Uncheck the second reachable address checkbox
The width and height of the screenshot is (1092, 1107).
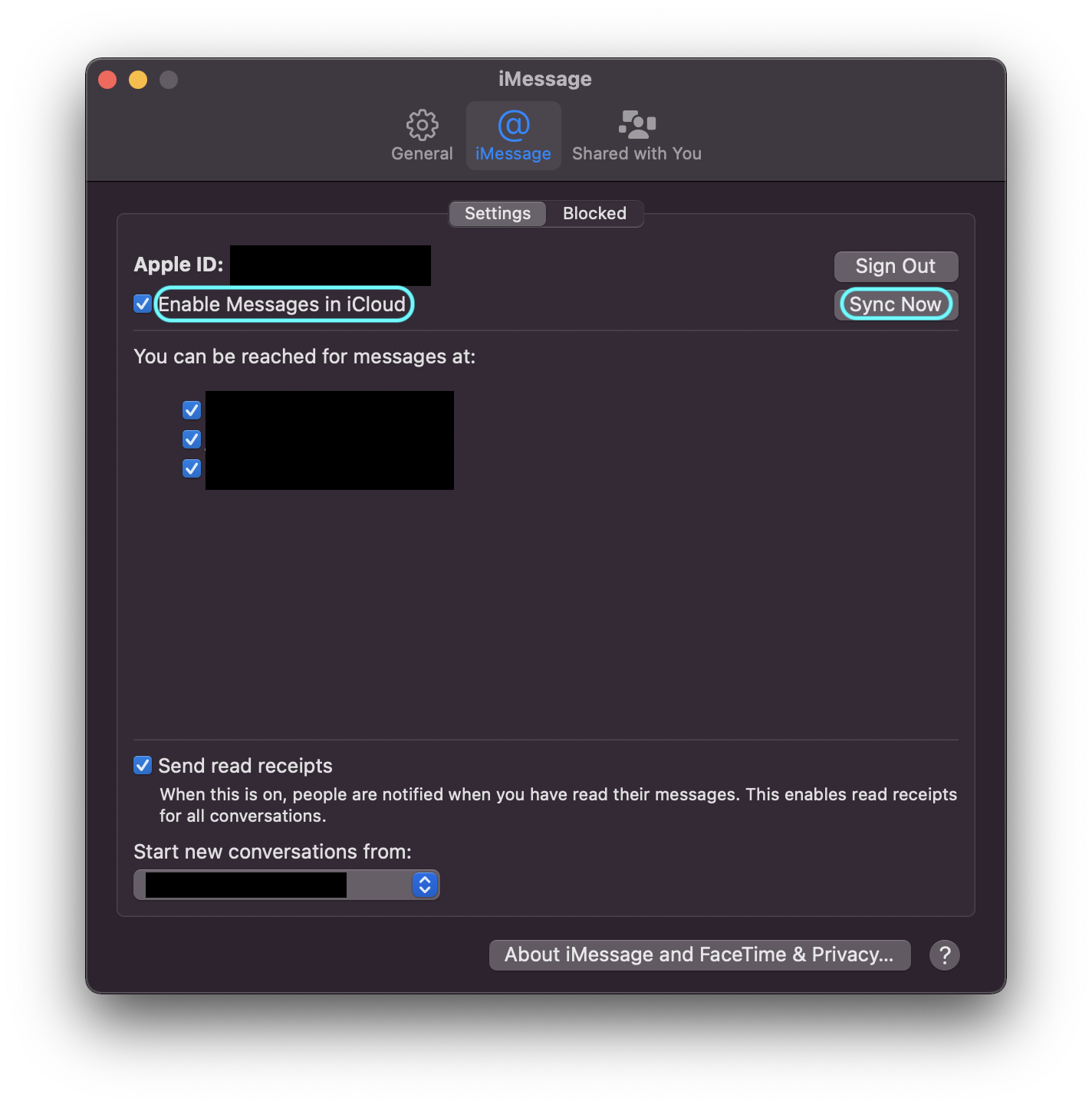click(192, 439)
